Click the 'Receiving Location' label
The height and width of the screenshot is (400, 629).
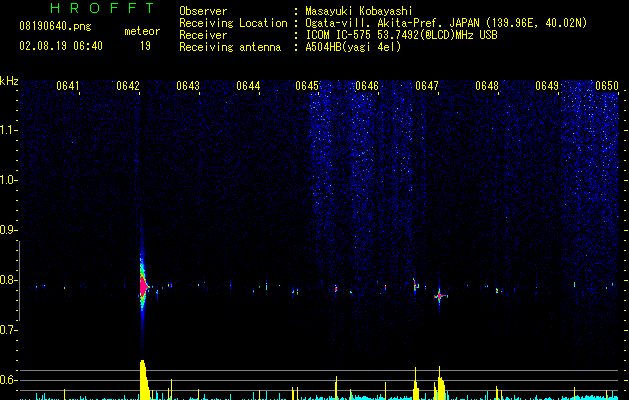click(x=233, y=23)
